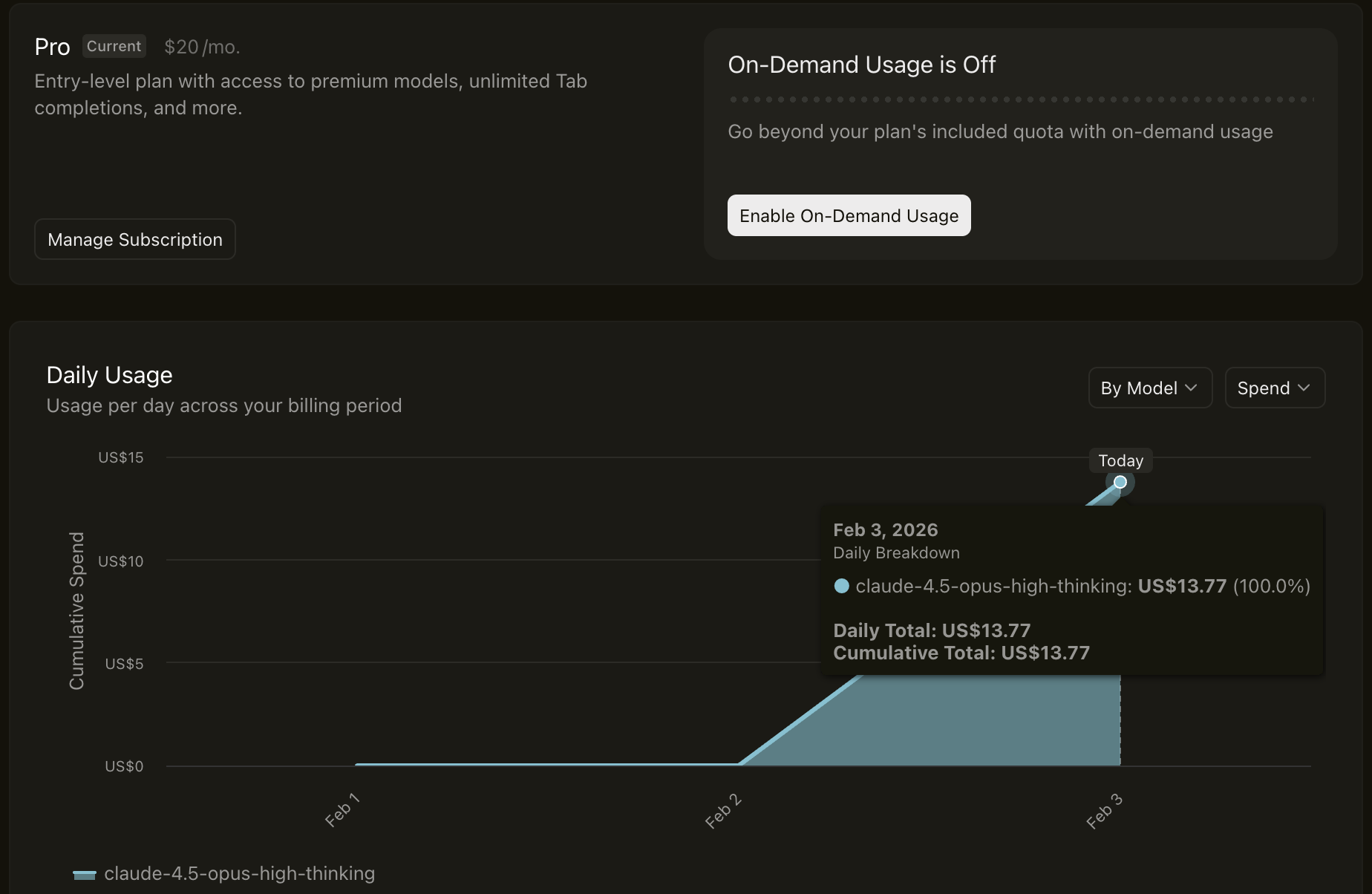1372x894 pixels.
Task: Click the Manage Subscription button
Action: pyautogui.click(x=135, y=239)
